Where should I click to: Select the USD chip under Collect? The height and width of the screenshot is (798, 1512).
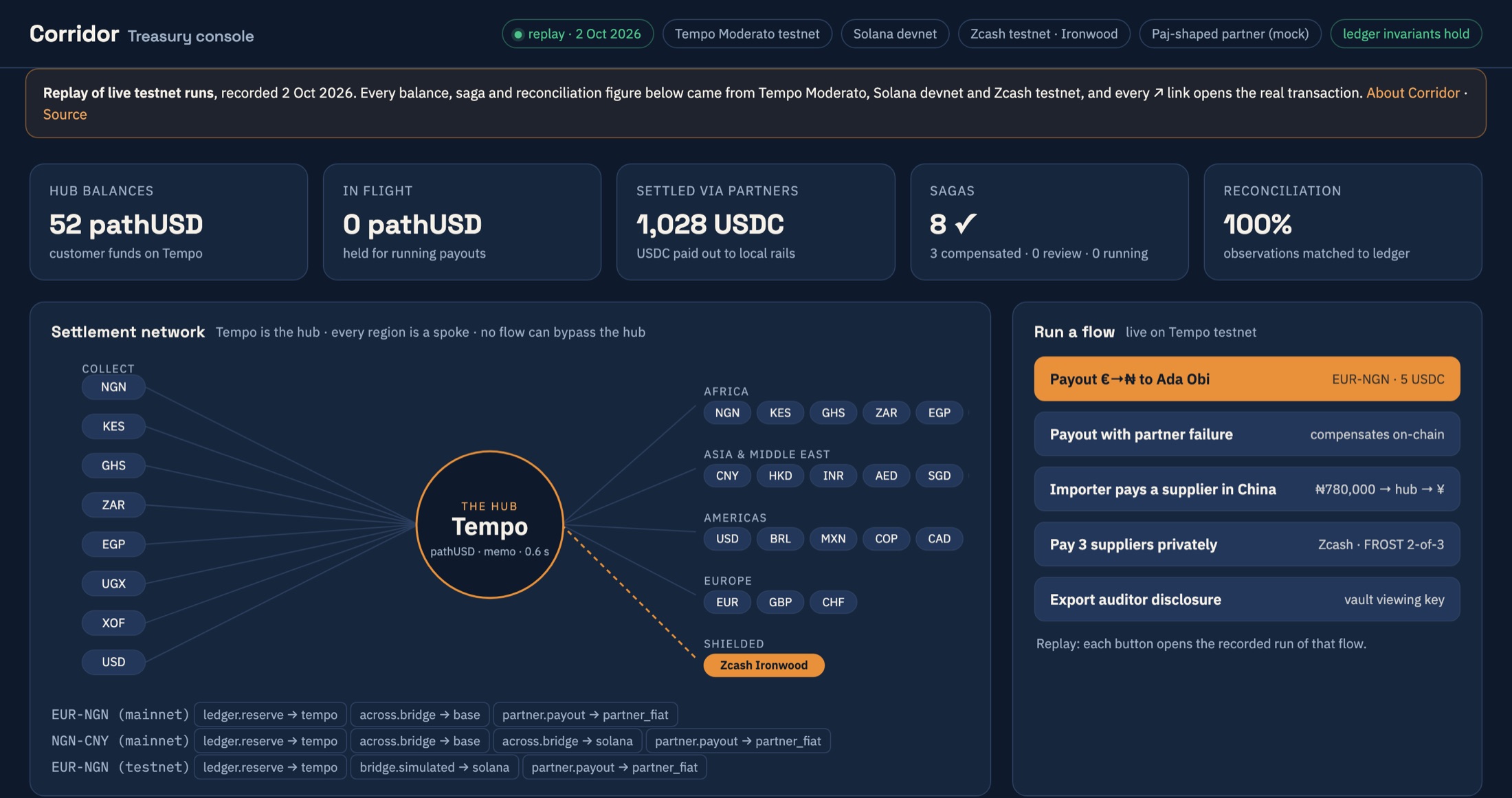pos(113,662)
